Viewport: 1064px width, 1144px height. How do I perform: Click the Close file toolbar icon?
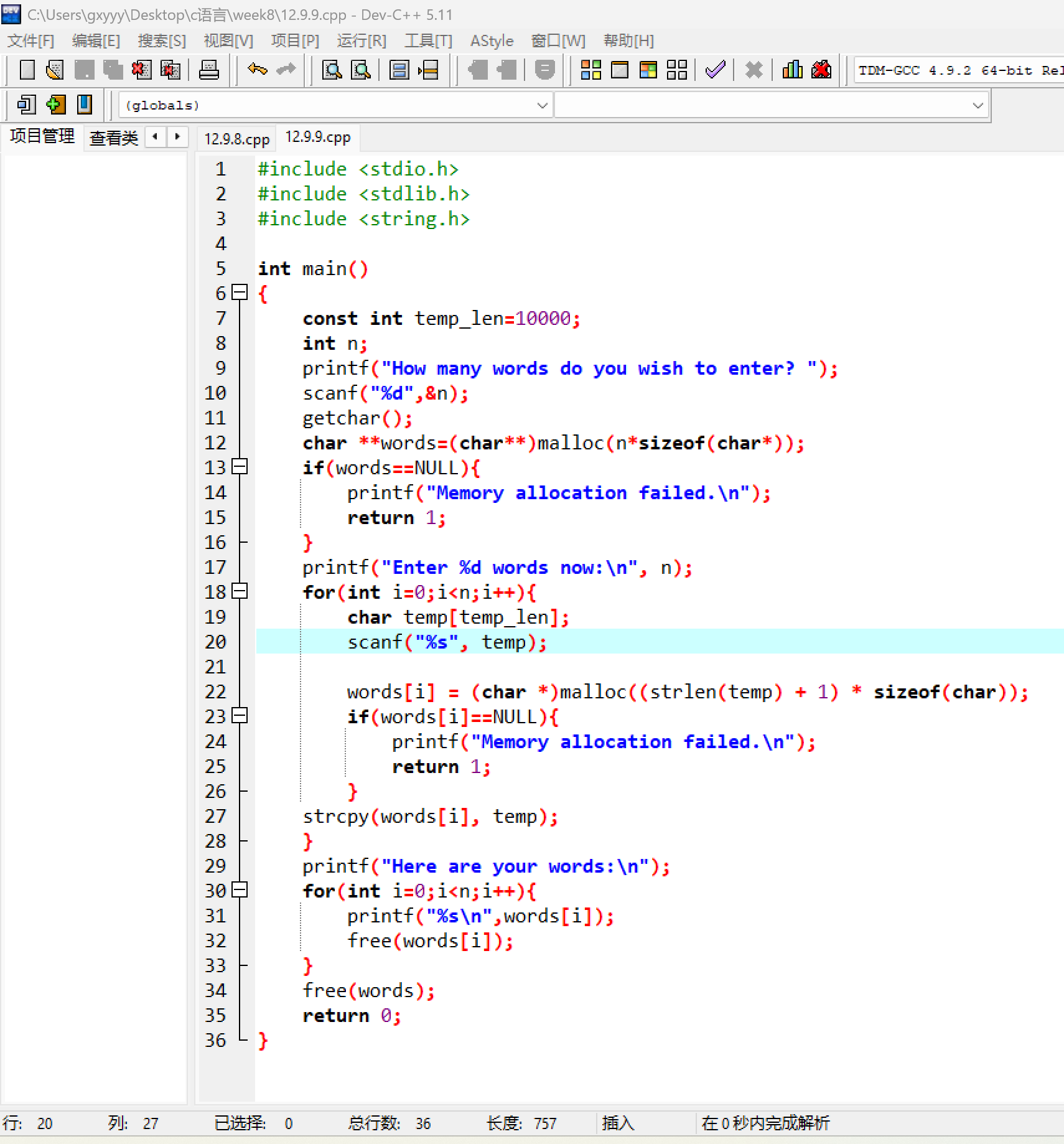point(141,70)
